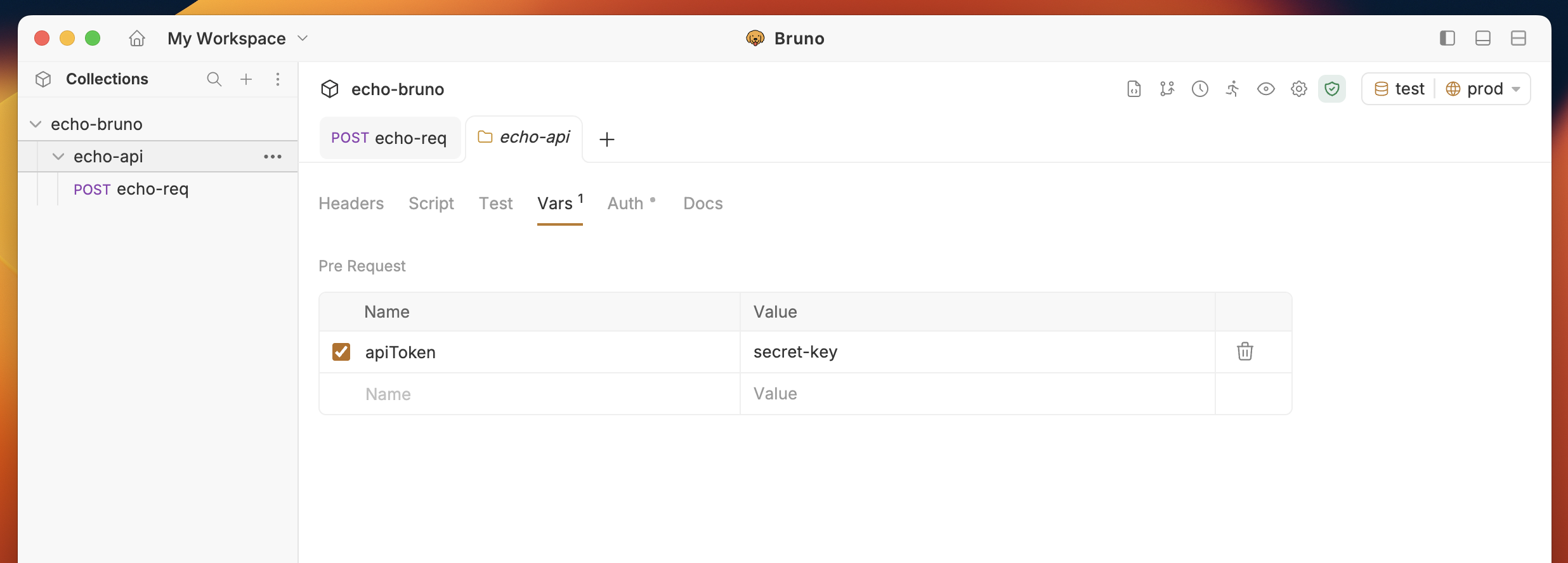Click the green shield safe-mode icon
Viewport: 1568px width, 563px height.
pyautogui.click(x=1332, y=89)
